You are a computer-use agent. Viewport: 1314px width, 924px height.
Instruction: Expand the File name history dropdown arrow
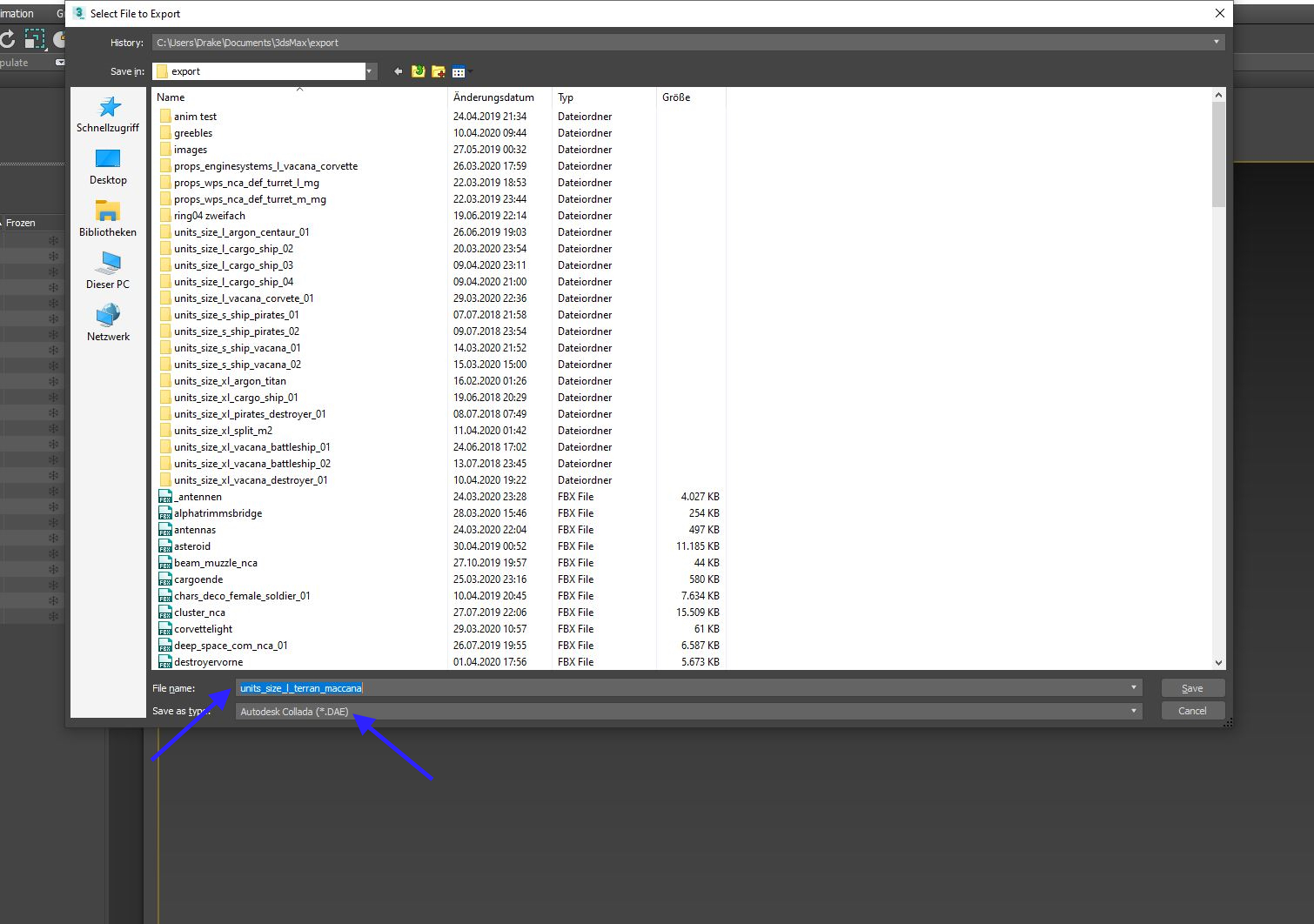(1133, 687)
